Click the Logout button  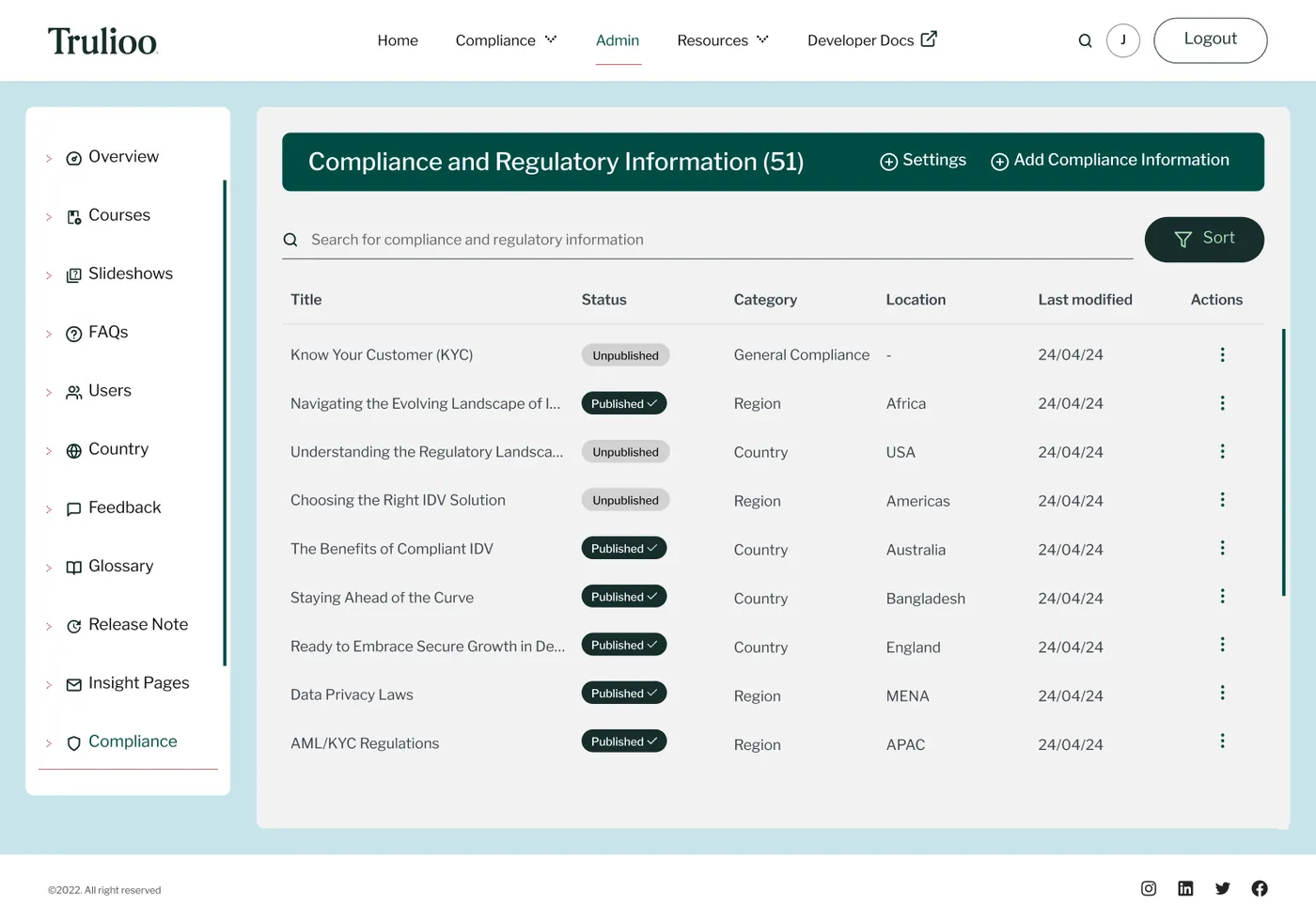(1211, 40)
